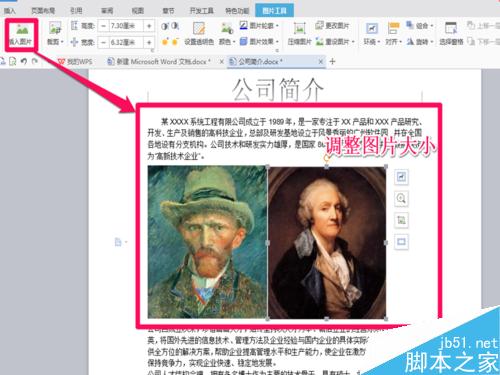Click the print preview icon beside undo
Screen dimensions: 500x375
tap(13, 61)
